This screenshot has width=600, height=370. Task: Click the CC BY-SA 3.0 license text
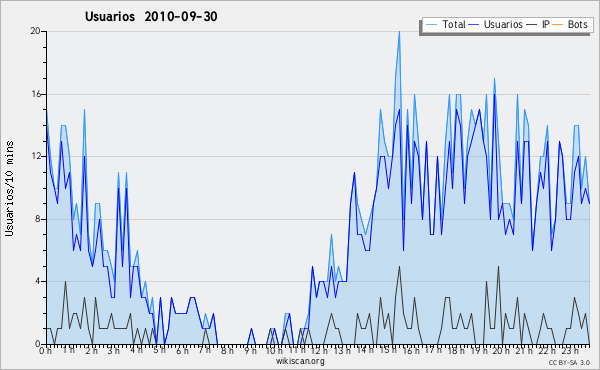tap(569, 363)
